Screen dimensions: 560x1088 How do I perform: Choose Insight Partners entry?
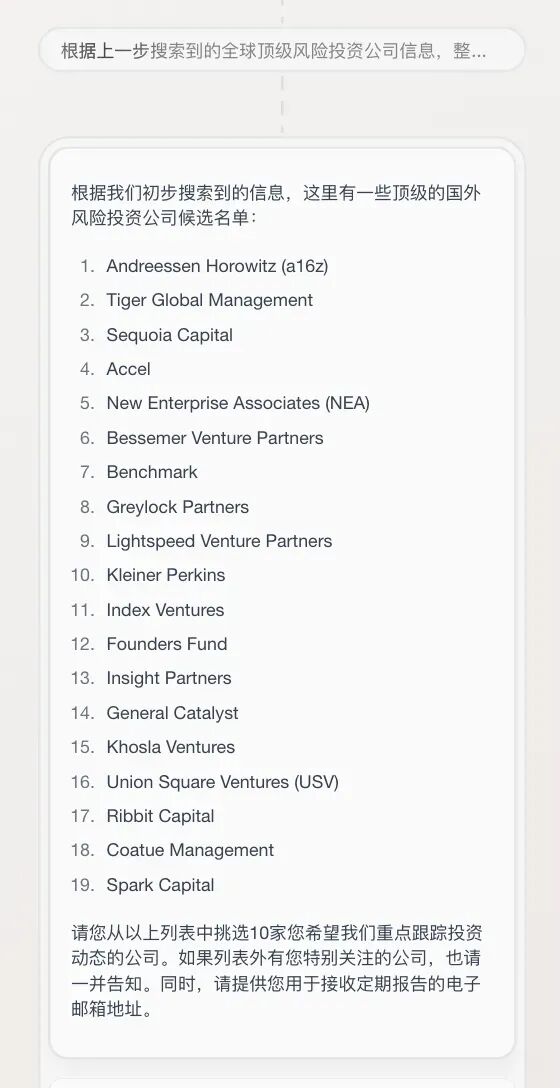[x=169, y=678]
